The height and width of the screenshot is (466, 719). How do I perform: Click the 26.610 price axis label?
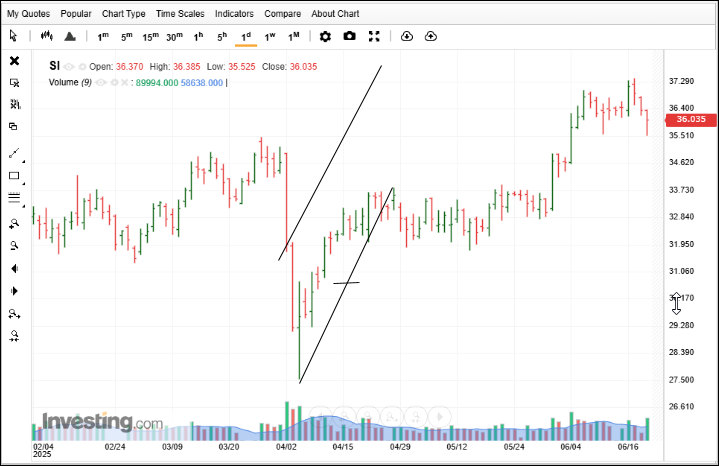coord(681,406)
